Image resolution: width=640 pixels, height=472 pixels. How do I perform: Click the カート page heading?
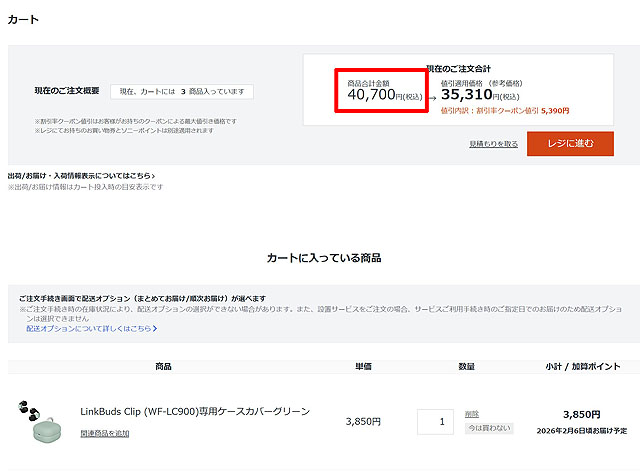[x=23, y=19]
